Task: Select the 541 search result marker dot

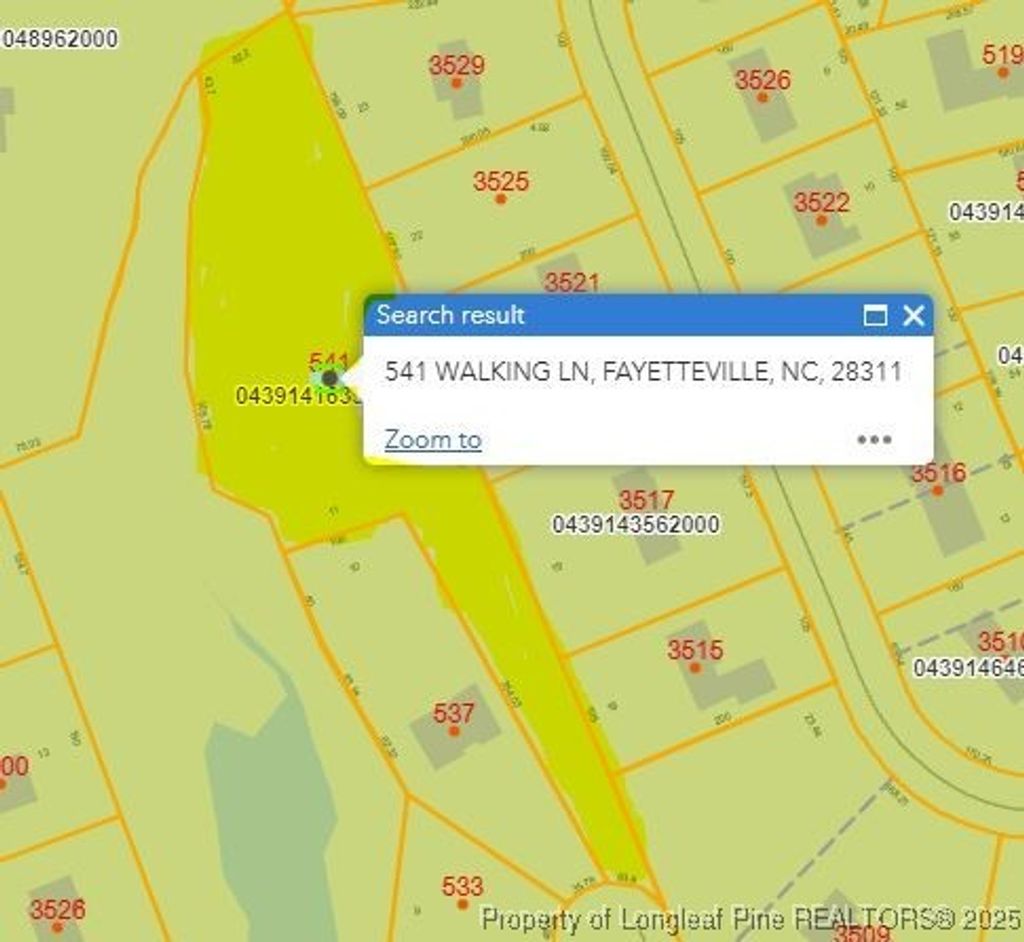Action: coord(329,378)
